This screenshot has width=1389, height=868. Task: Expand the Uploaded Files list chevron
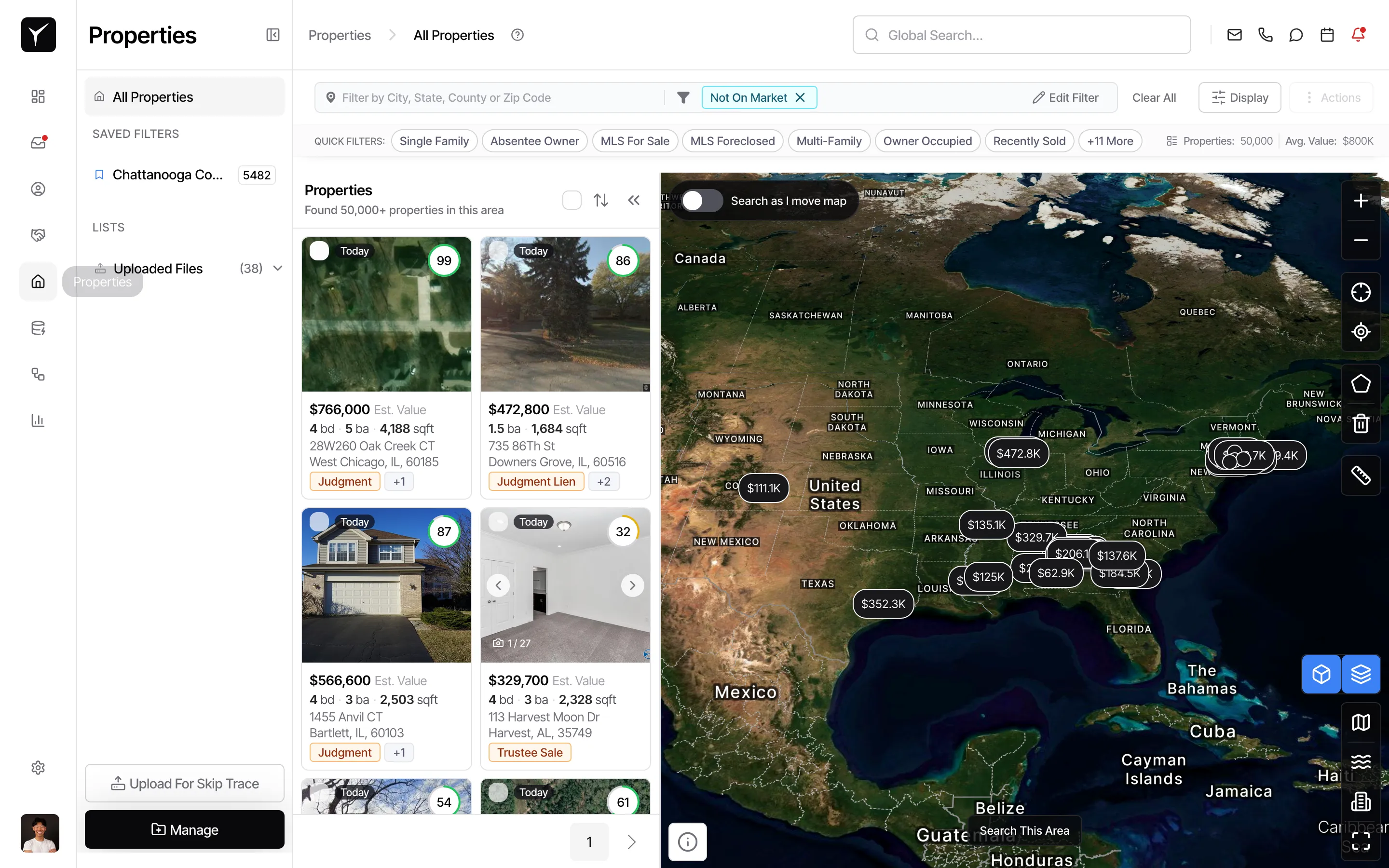(278, 268)
